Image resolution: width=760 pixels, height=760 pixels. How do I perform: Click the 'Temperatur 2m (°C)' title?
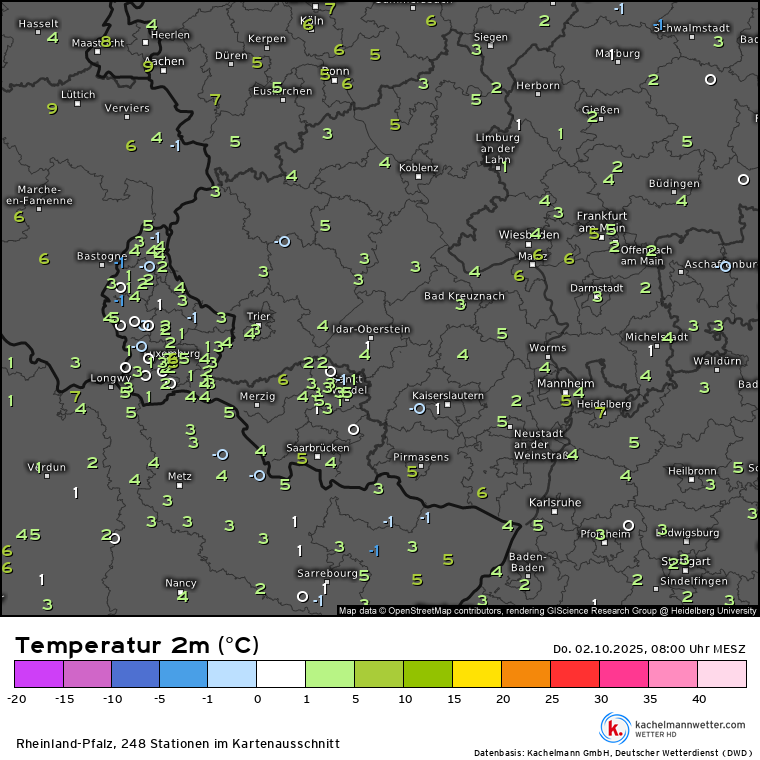[137, 645]
